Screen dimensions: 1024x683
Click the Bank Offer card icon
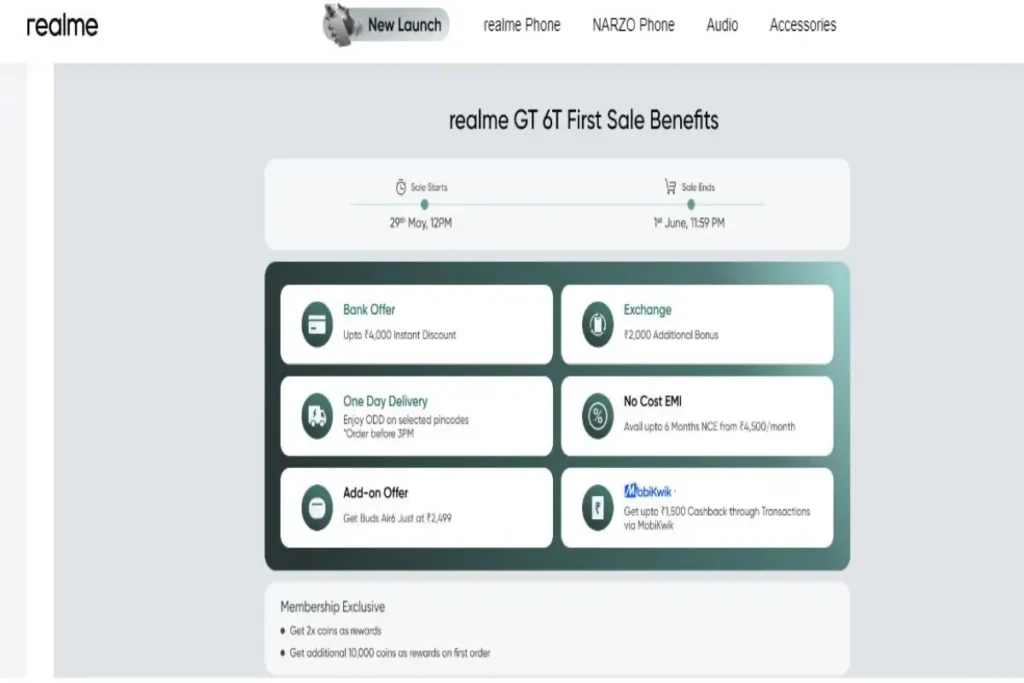coord(317,324)
